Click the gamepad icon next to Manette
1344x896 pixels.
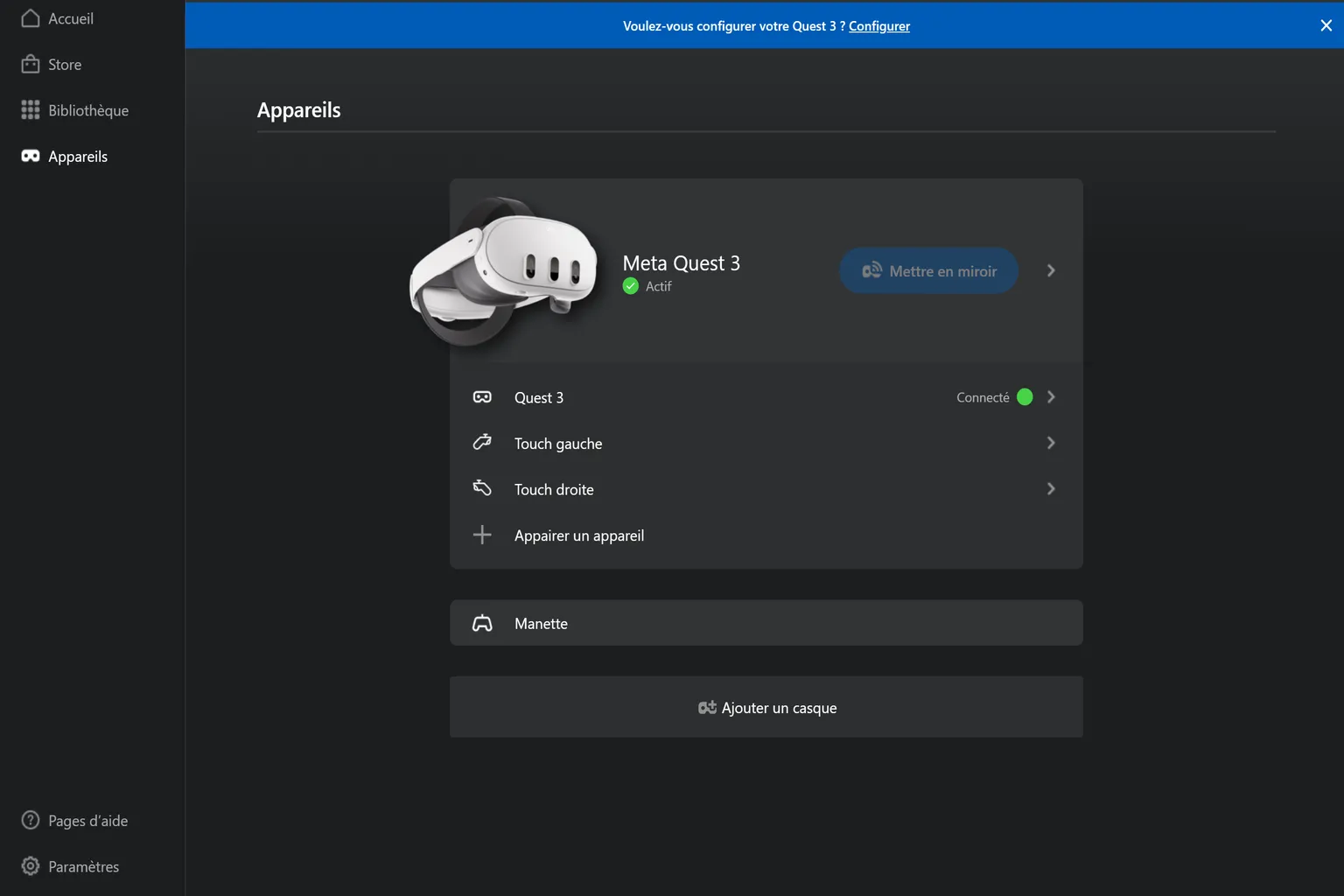482,623
